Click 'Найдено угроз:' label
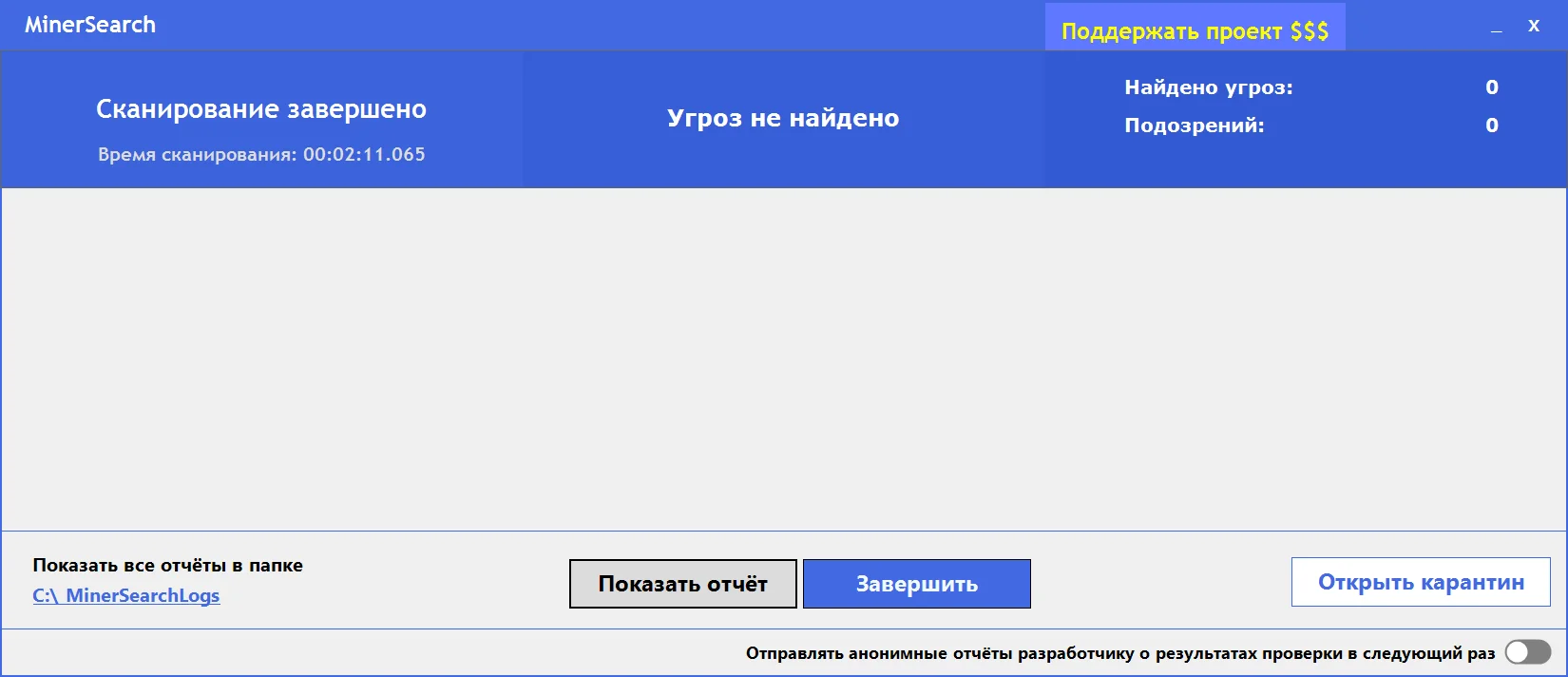The width and height of the screenshot is (1568, 677). click(1209, 87)
